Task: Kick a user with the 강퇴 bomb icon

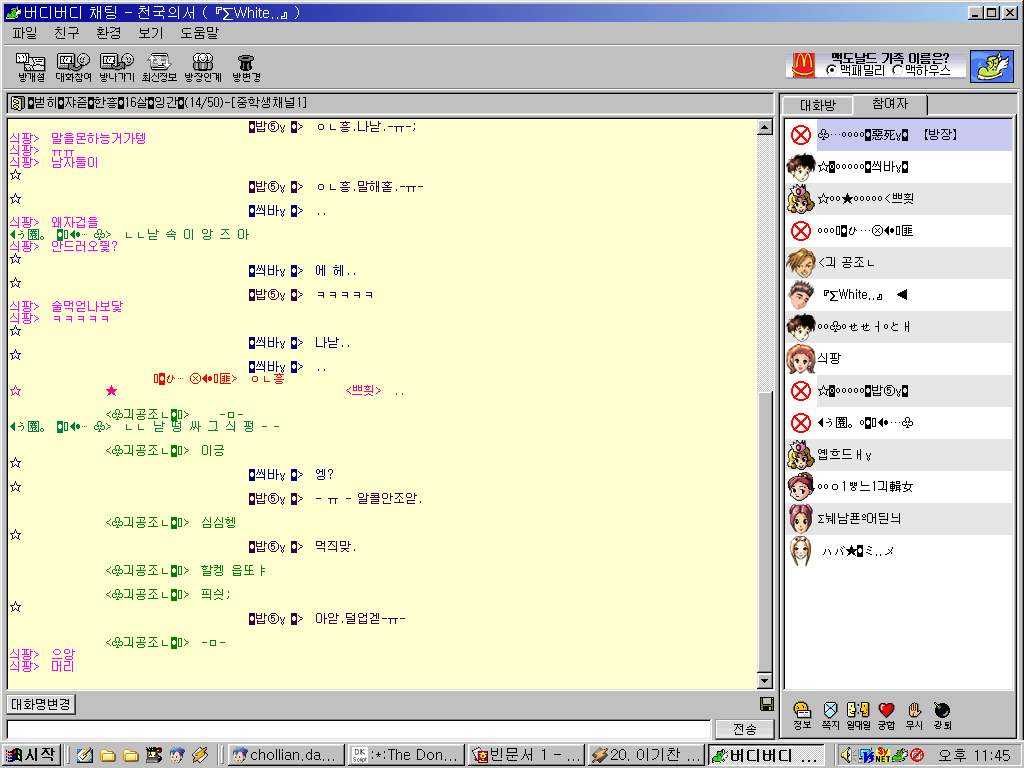Action: click(x=942, y=715)
